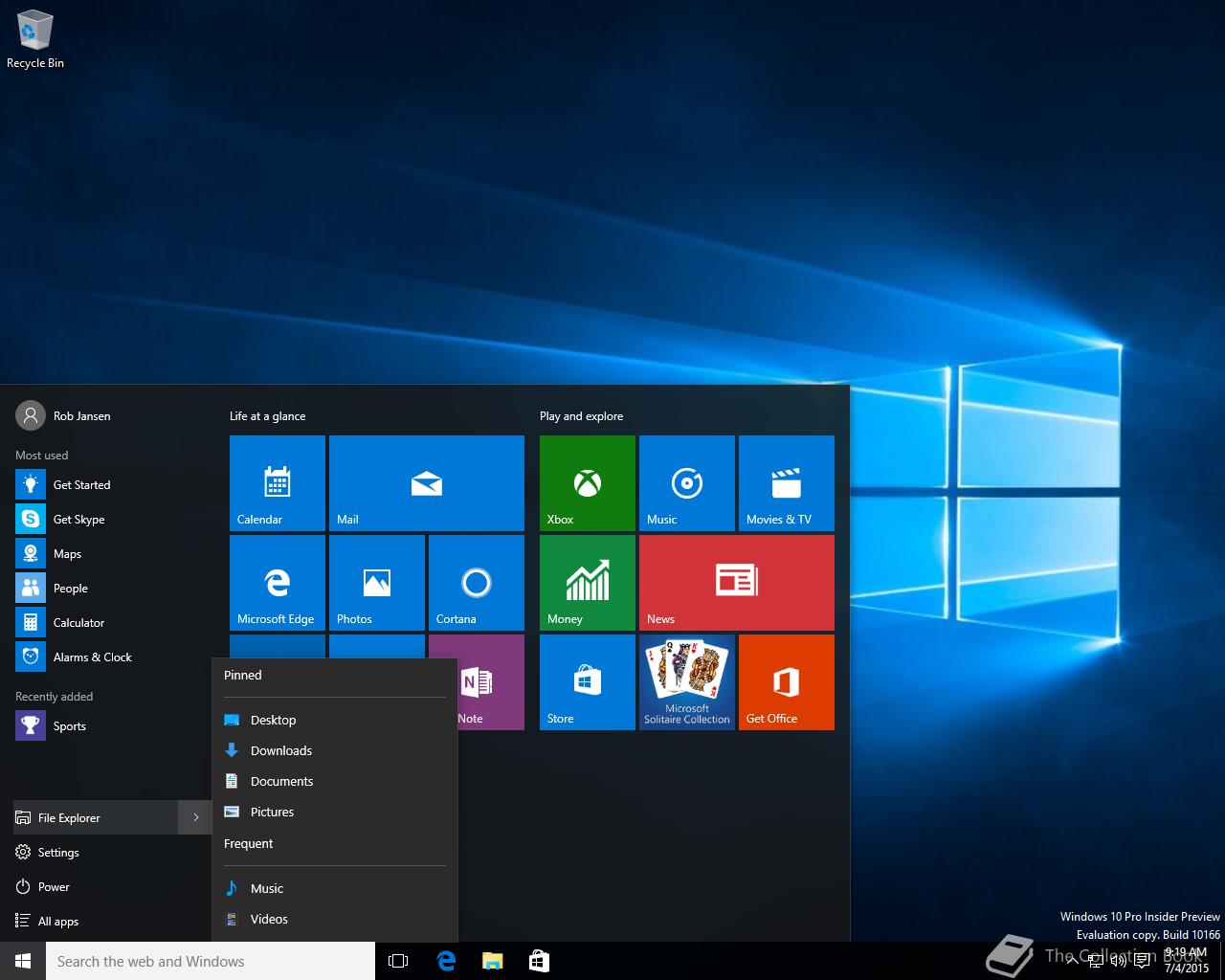The width and height of the screenshot is (1225, 980).
Task: Click the Get Office tile
Action: (x=787, y=682)
